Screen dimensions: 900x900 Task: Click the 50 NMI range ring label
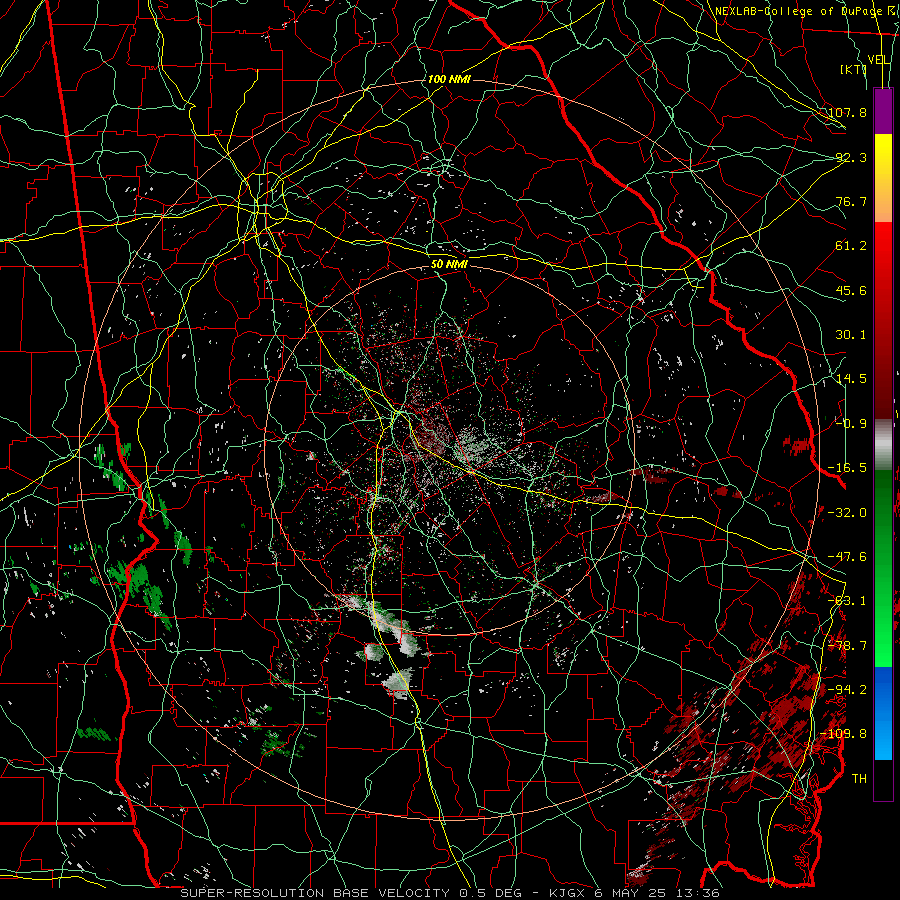[x=449, y=265]
